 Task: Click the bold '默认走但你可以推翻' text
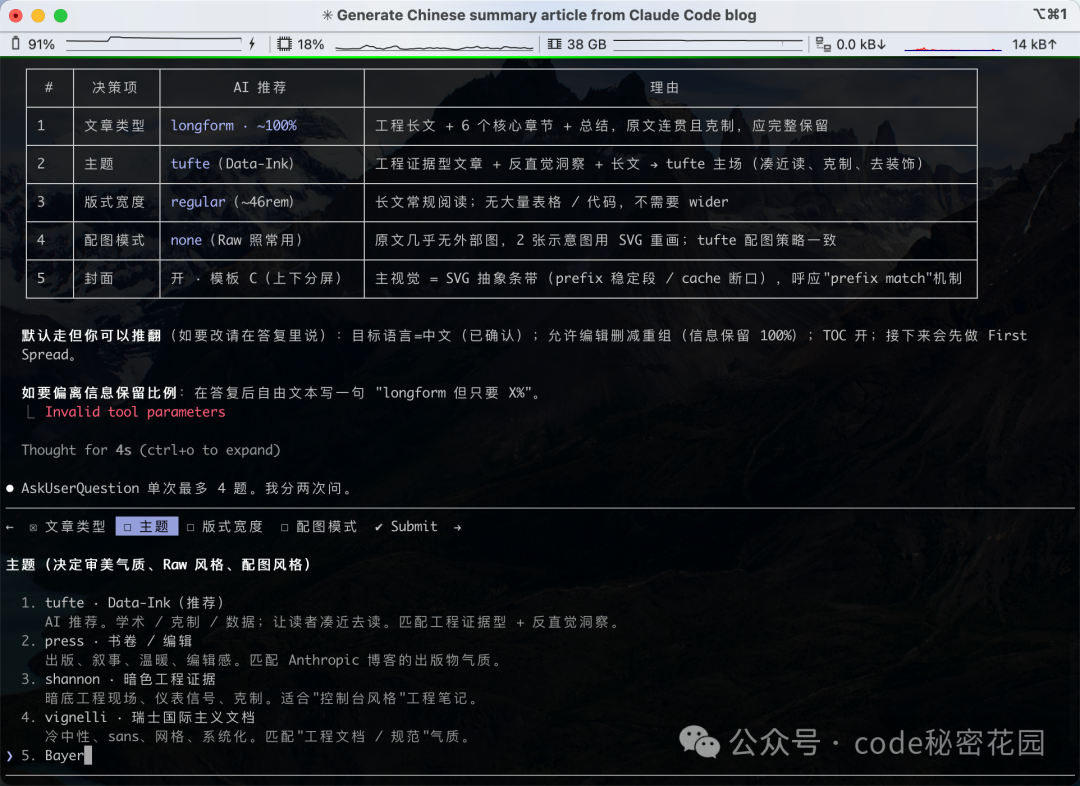[91, 335]
